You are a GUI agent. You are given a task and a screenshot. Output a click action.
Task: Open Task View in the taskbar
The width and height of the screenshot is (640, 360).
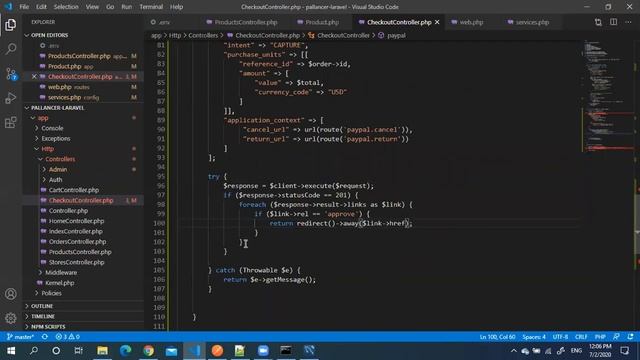tap(79, 351)
